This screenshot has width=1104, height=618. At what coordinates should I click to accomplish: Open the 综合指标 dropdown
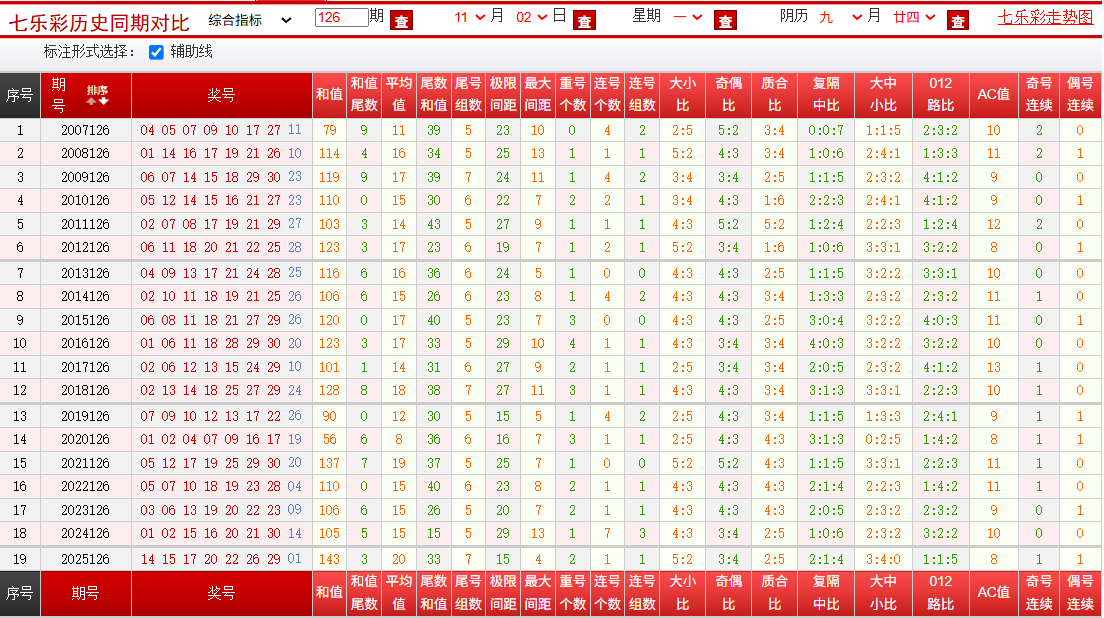[x=250, y=20]
